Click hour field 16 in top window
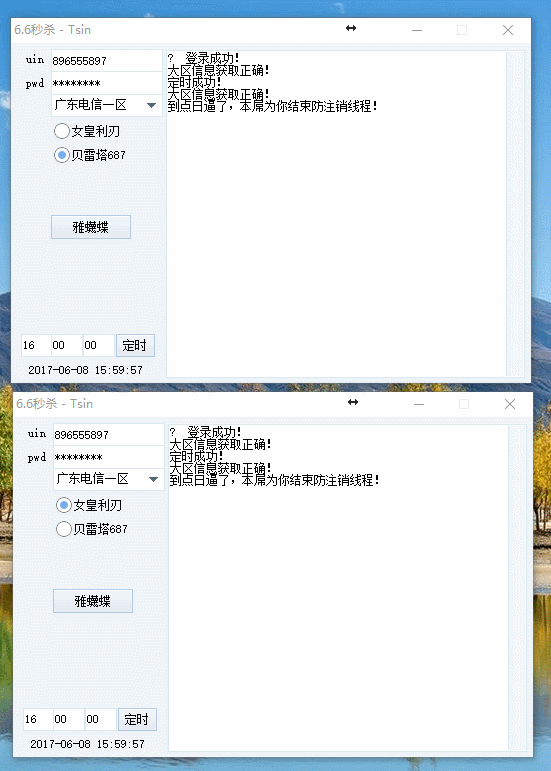Viewport: 551px width, 771px height. (x=35, y=345)
